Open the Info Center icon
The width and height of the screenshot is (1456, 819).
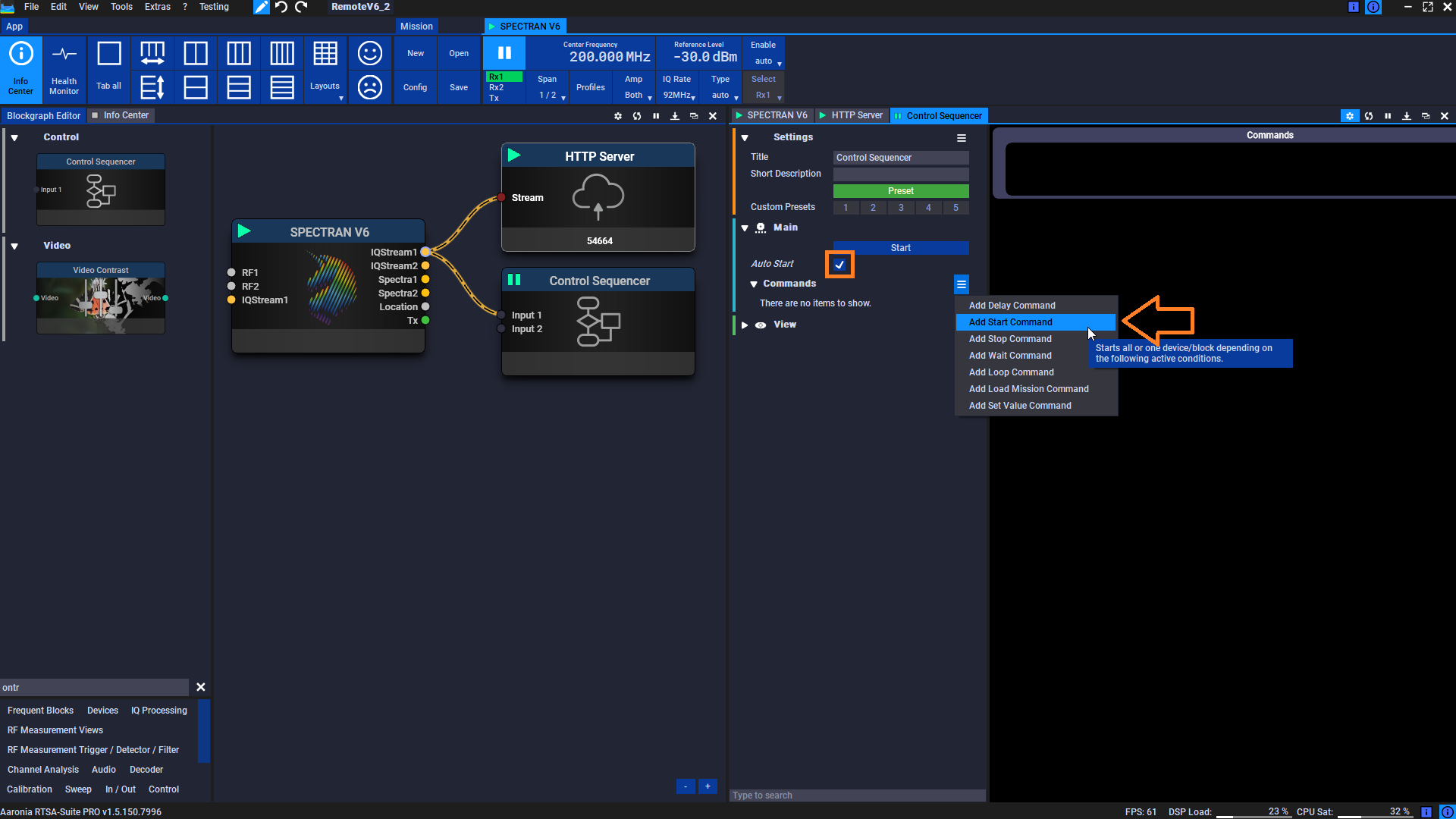point(20,69)
